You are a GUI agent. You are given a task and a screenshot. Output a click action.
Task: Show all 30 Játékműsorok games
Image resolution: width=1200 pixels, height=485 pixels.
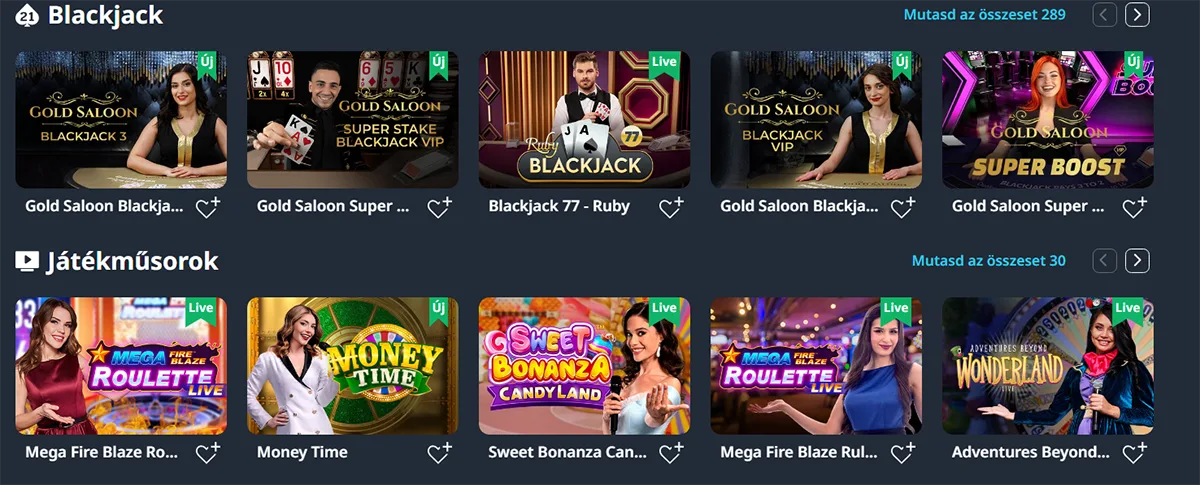pos(988,261)
